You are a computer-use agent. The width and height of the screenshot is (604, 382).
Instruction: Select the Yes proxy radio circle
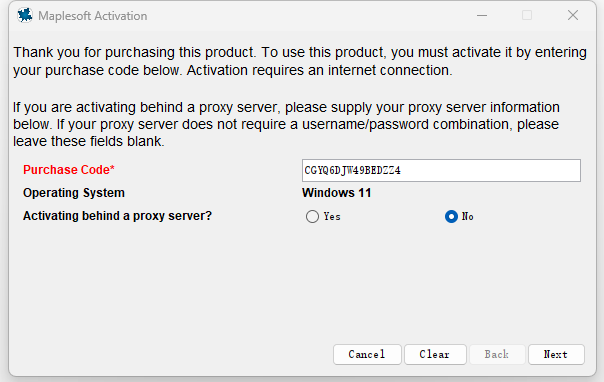(x=312, y=216)
